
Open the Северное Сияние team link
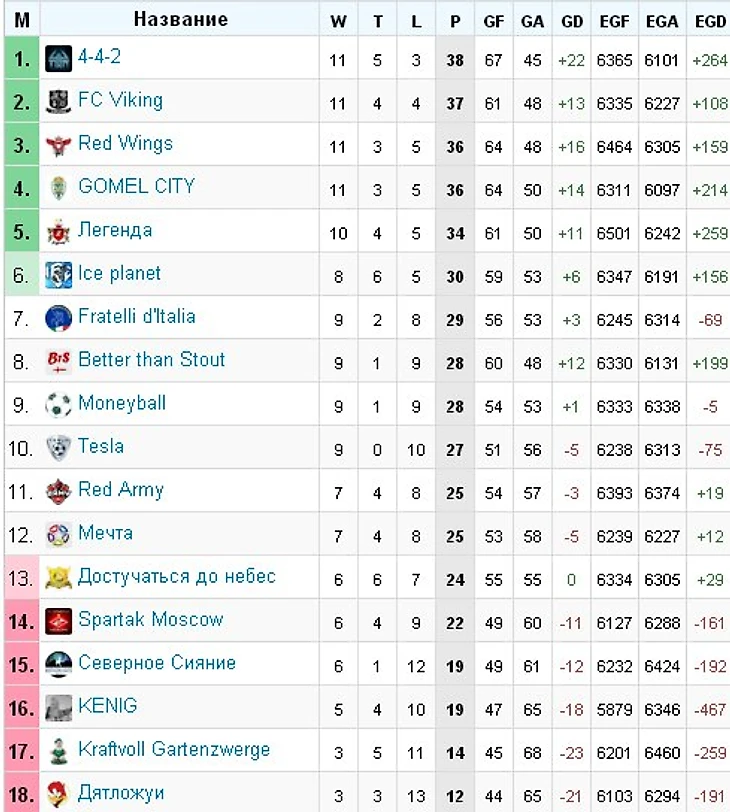pyautogui.click(x=157, y=662)
